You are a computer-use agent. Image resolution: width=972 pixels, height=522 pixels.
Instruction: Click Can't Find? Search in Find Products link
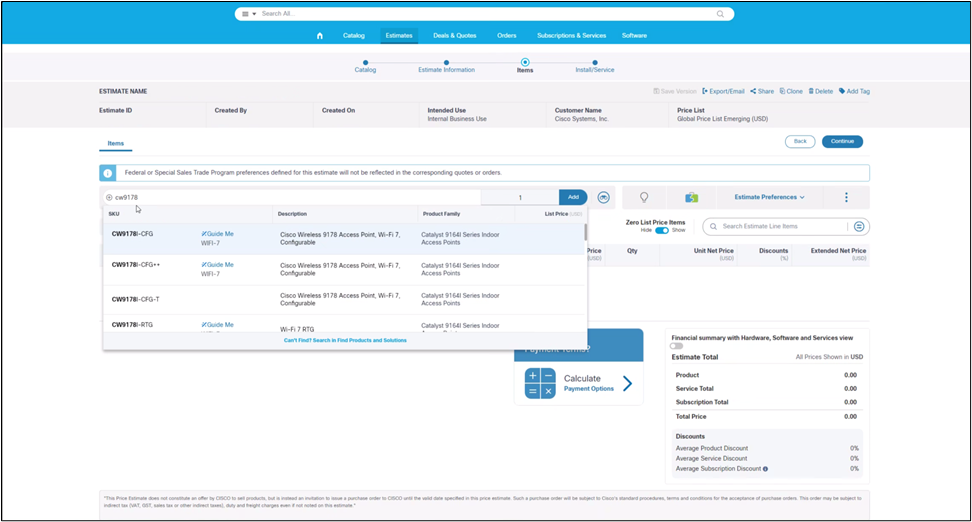[x=345, y=340]
